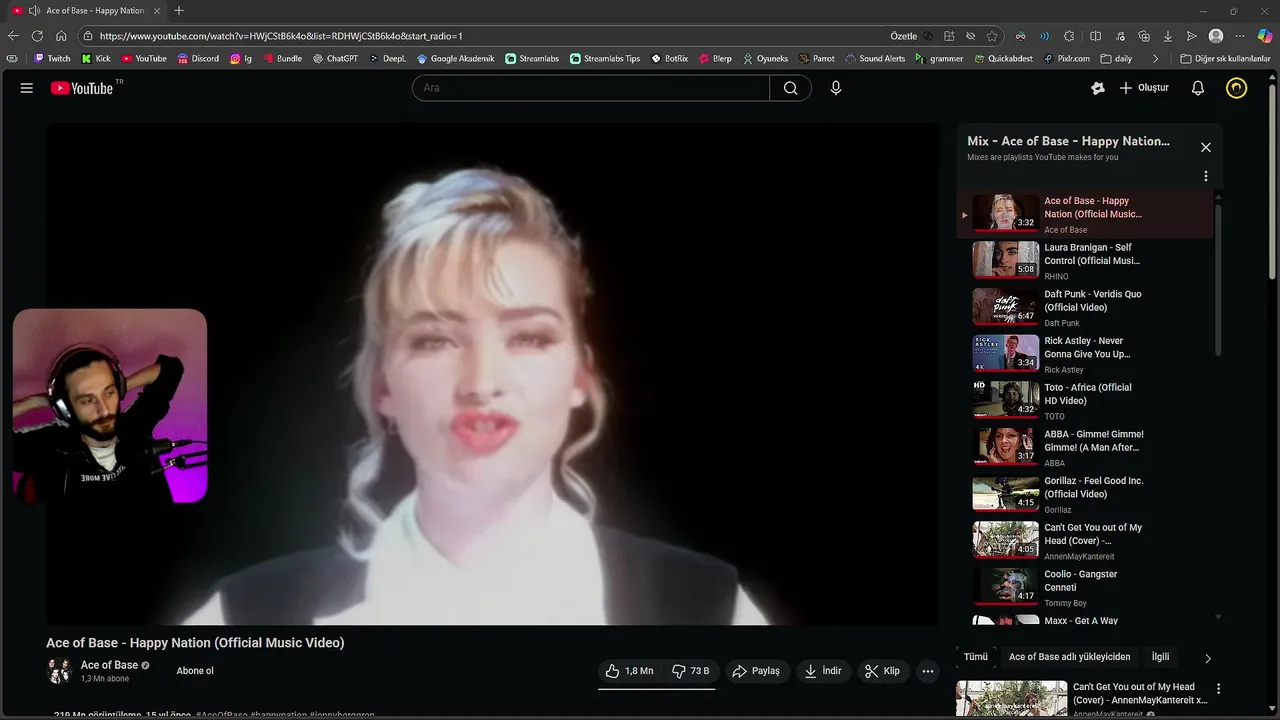Share the video via Paylaş button

coord(755,671)
